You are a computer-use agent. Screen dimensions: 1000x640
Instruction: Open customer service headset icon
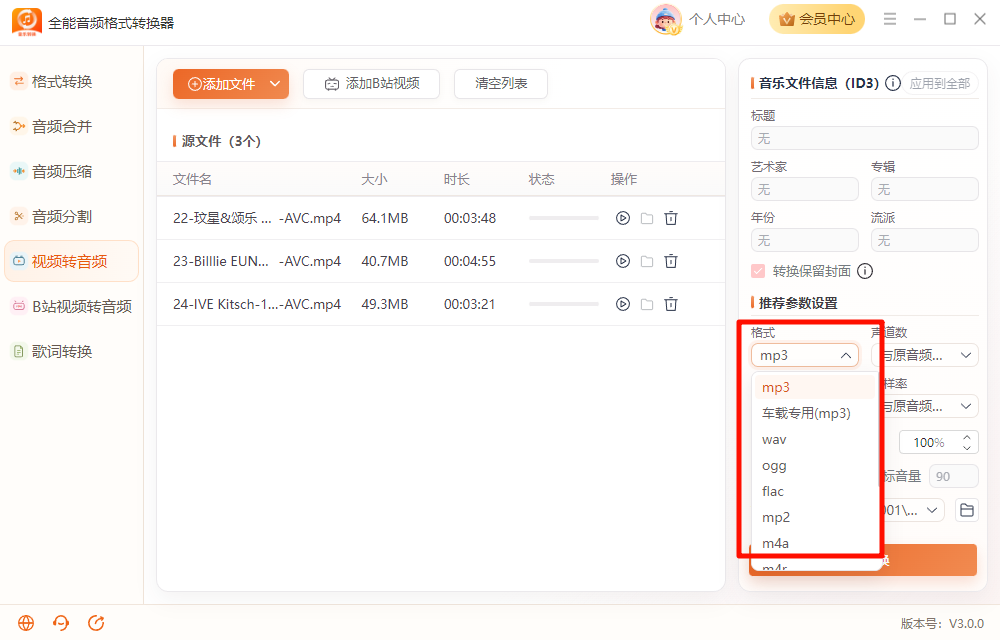[x=61, y=623]
